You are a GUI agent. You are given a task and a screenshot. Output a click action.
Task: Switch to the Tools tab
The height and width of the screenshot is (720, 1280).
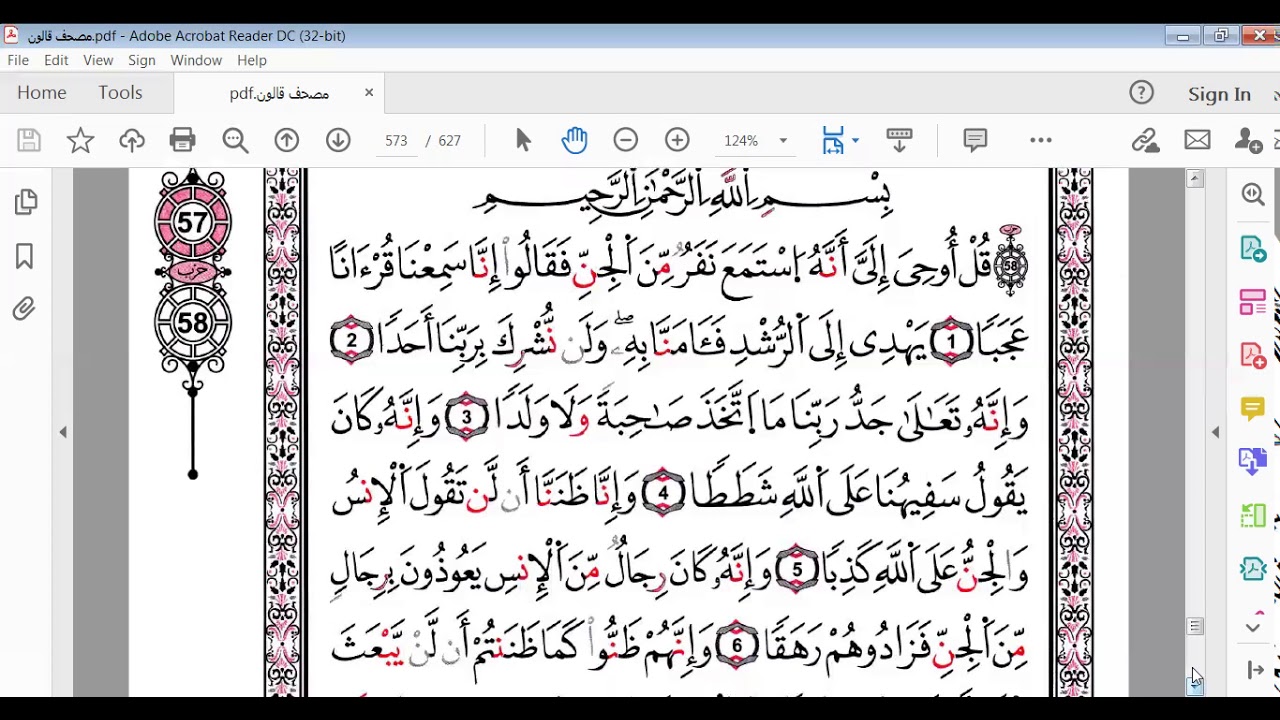(120, 93)
